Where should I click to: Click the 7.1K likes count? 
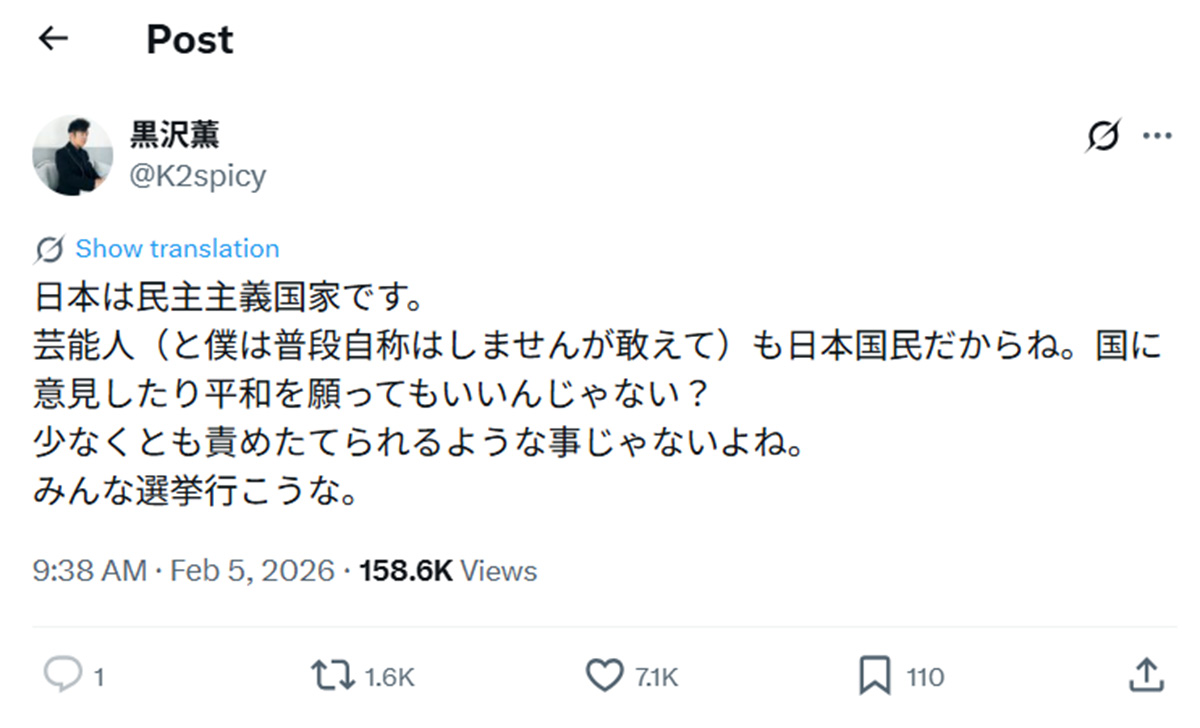657,678
